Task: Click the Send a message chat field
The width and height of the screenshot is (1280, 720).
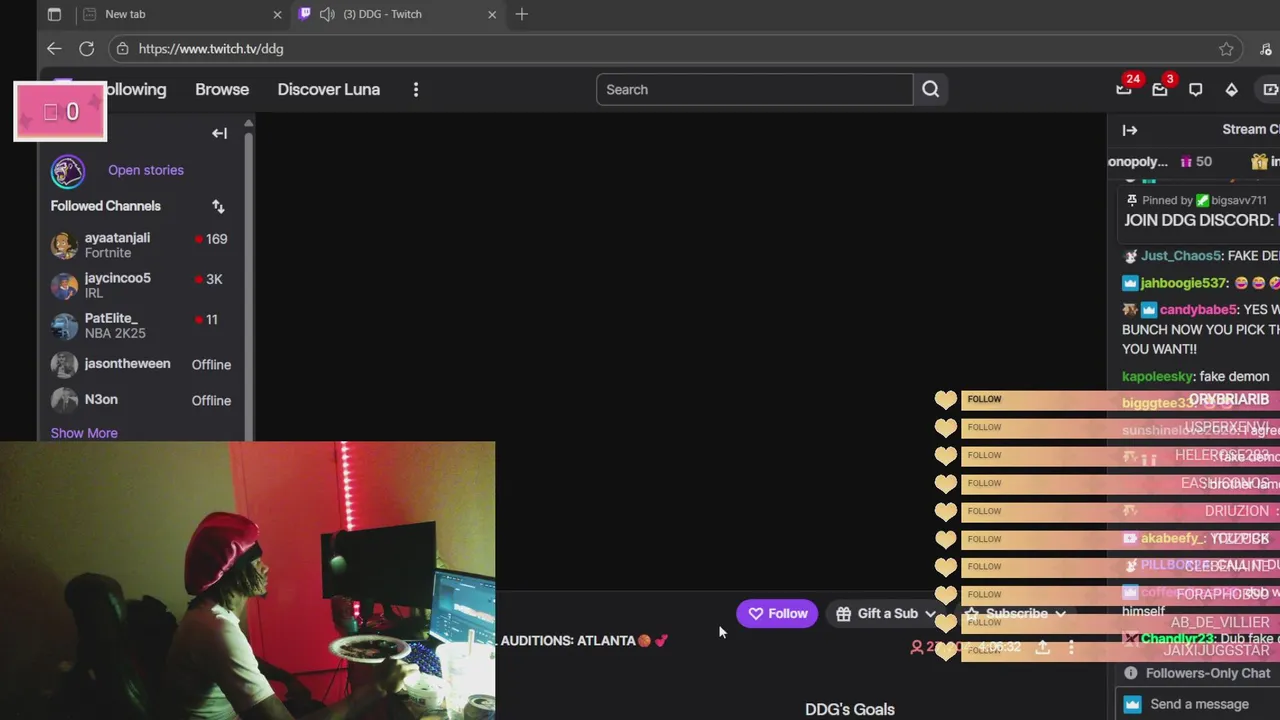Action: (1200, 704)
